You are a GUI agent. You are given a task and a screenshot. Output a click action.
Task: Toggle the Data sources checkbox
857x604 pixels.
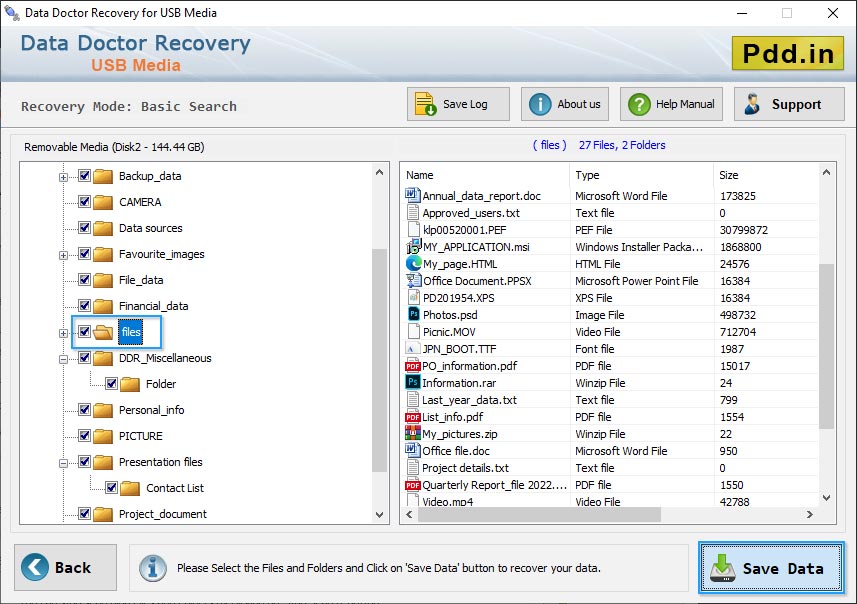point(84,227)
